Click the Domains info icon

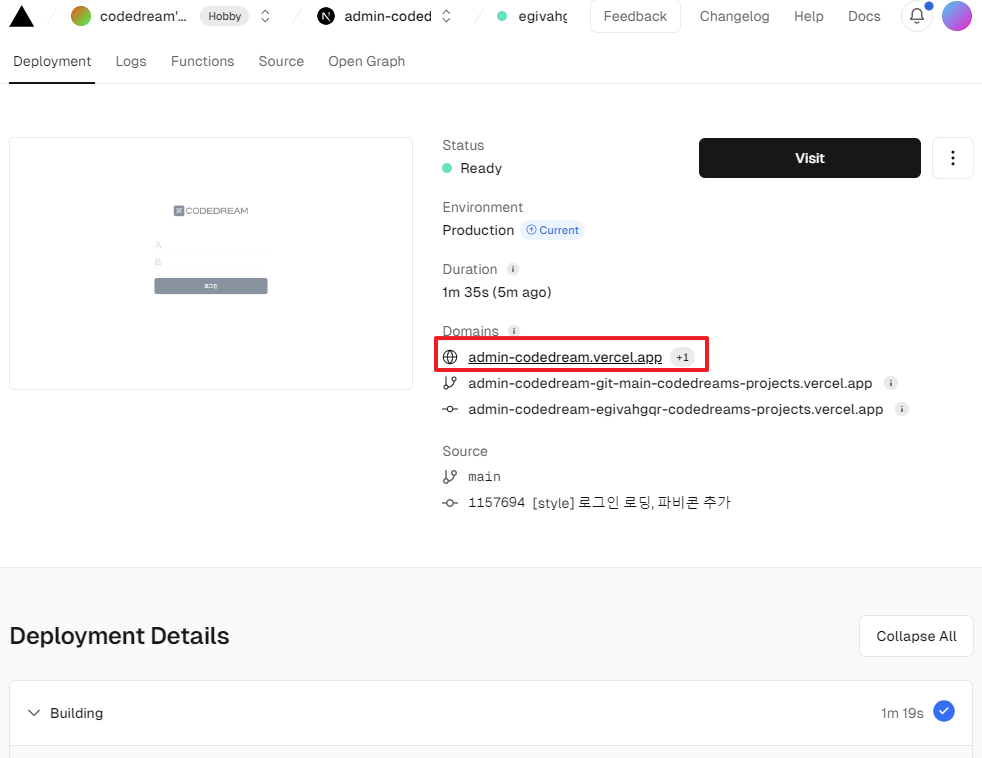coord(514,331)
